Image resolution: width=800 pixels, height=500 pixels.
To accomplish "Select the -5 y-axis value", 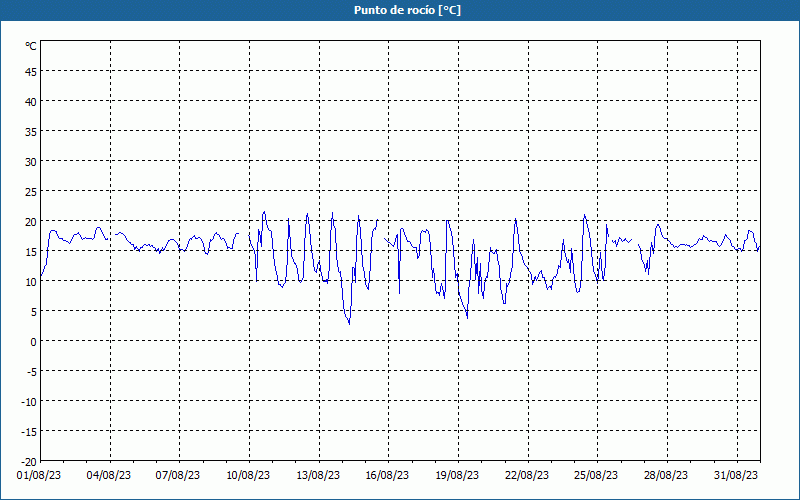I will (32, 372).
